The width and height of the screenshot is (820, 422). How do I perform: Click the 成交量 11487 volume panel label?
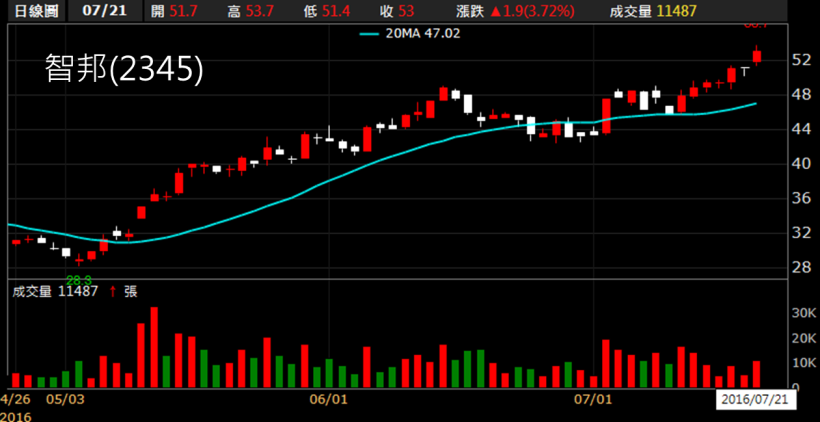(x=55, y=292)
